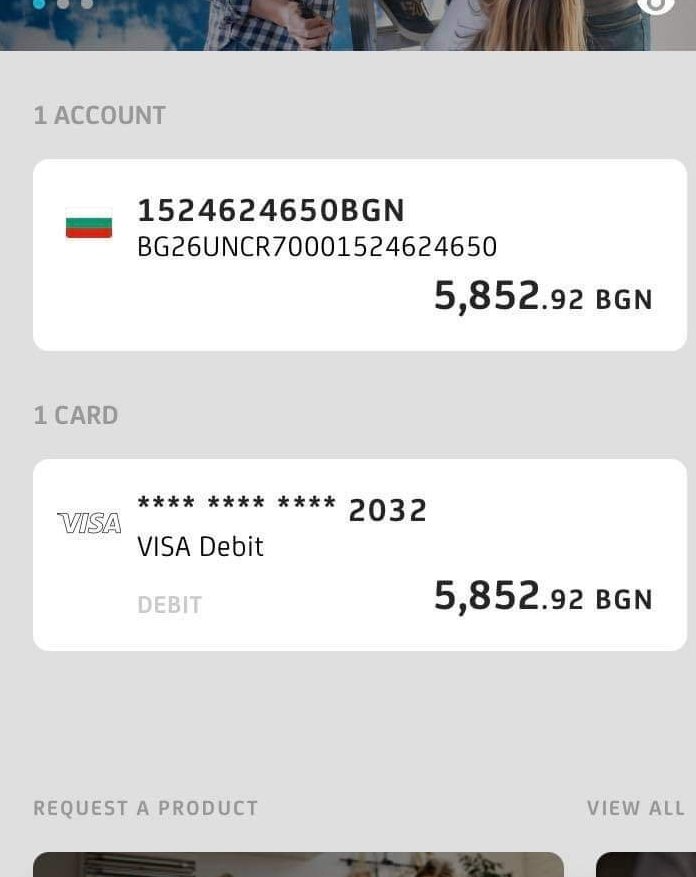
Task: Select the third carousel page dot
Action: click(86, 4)
